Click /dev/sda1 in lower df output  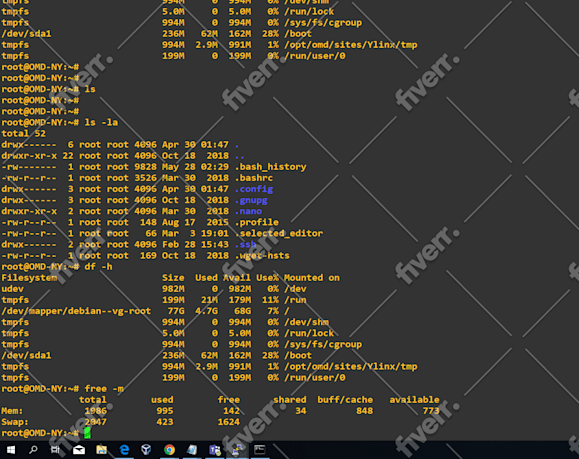pyautogui.click(x=26, y=355)
